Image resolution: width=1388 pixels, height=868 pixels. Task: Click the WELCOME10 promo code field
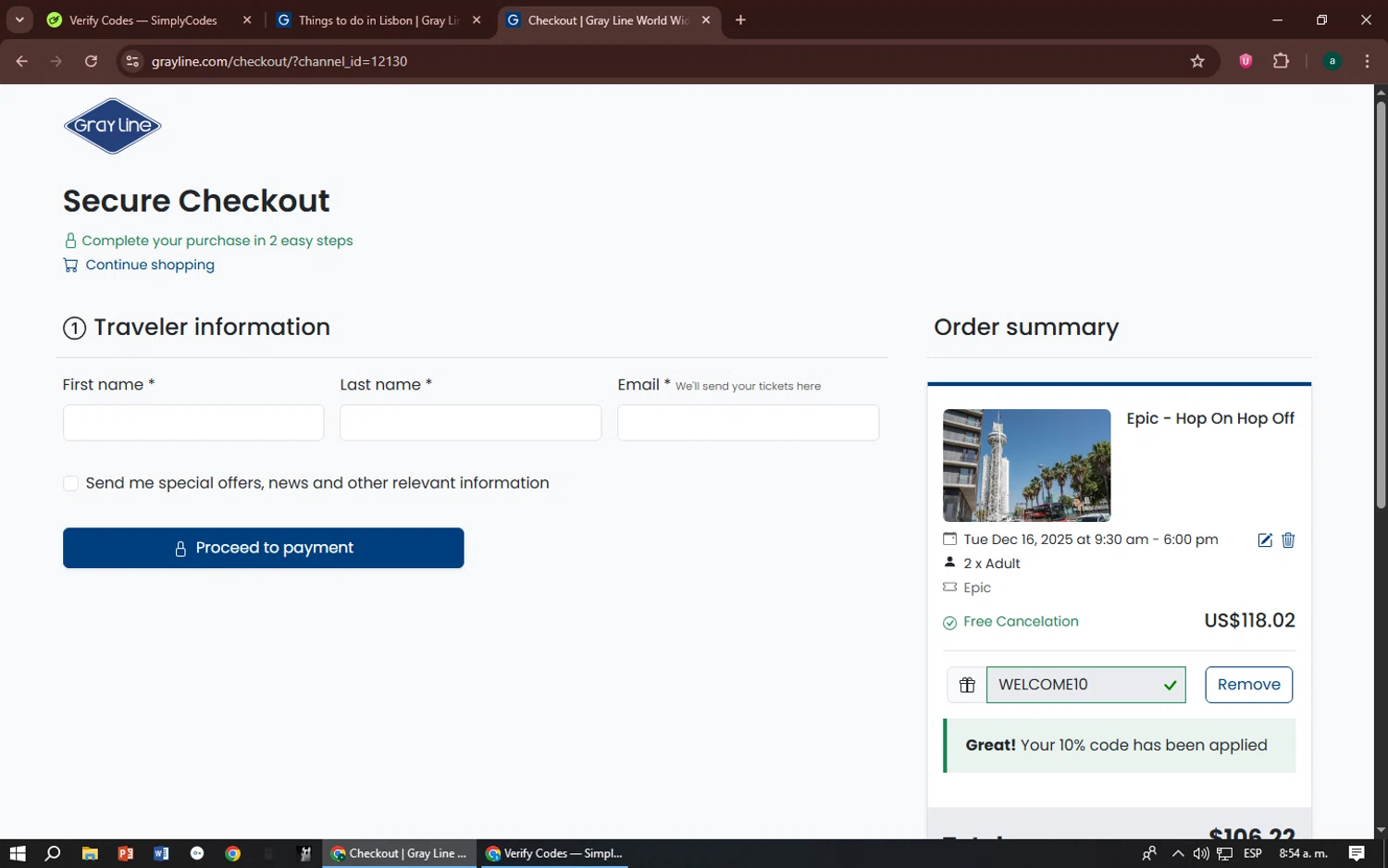click(1085, 685)
